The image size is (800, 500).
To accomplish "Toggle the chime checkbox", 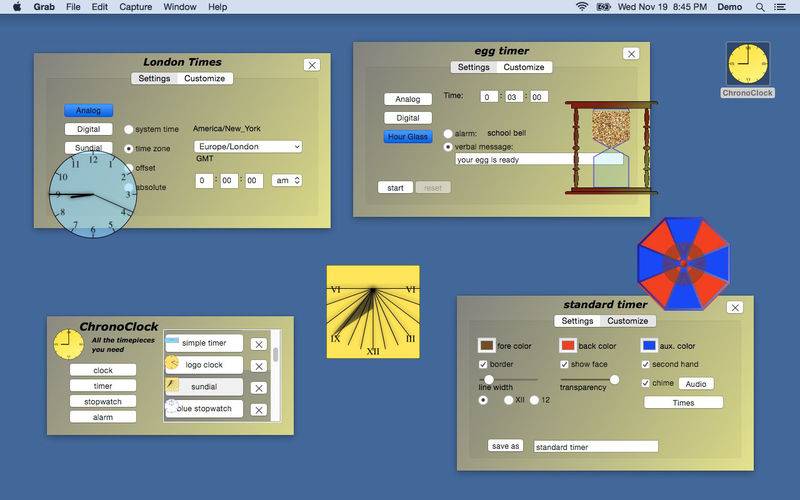I will tap(645, 383).
